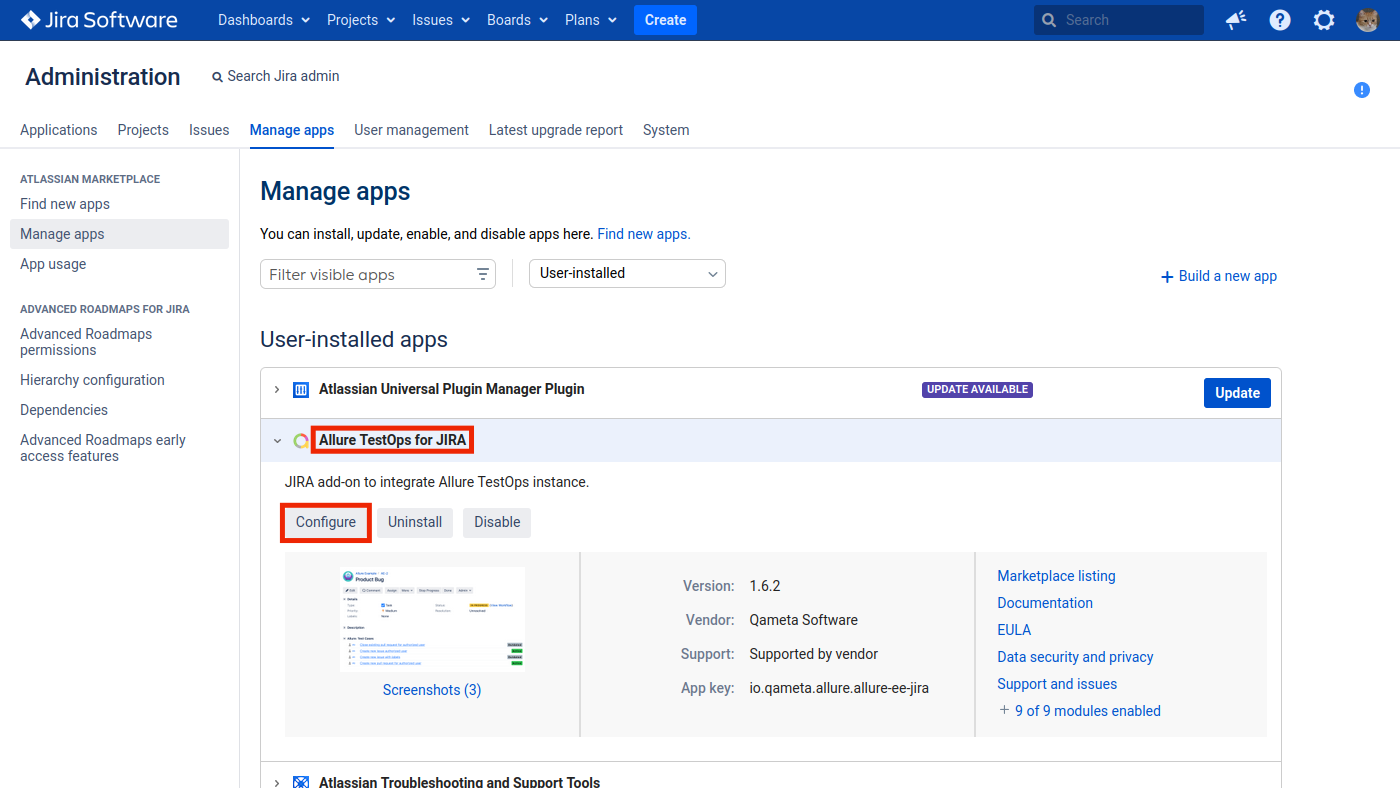
Task: Click Disable for Allure TestOps
Action: (497, 522)
